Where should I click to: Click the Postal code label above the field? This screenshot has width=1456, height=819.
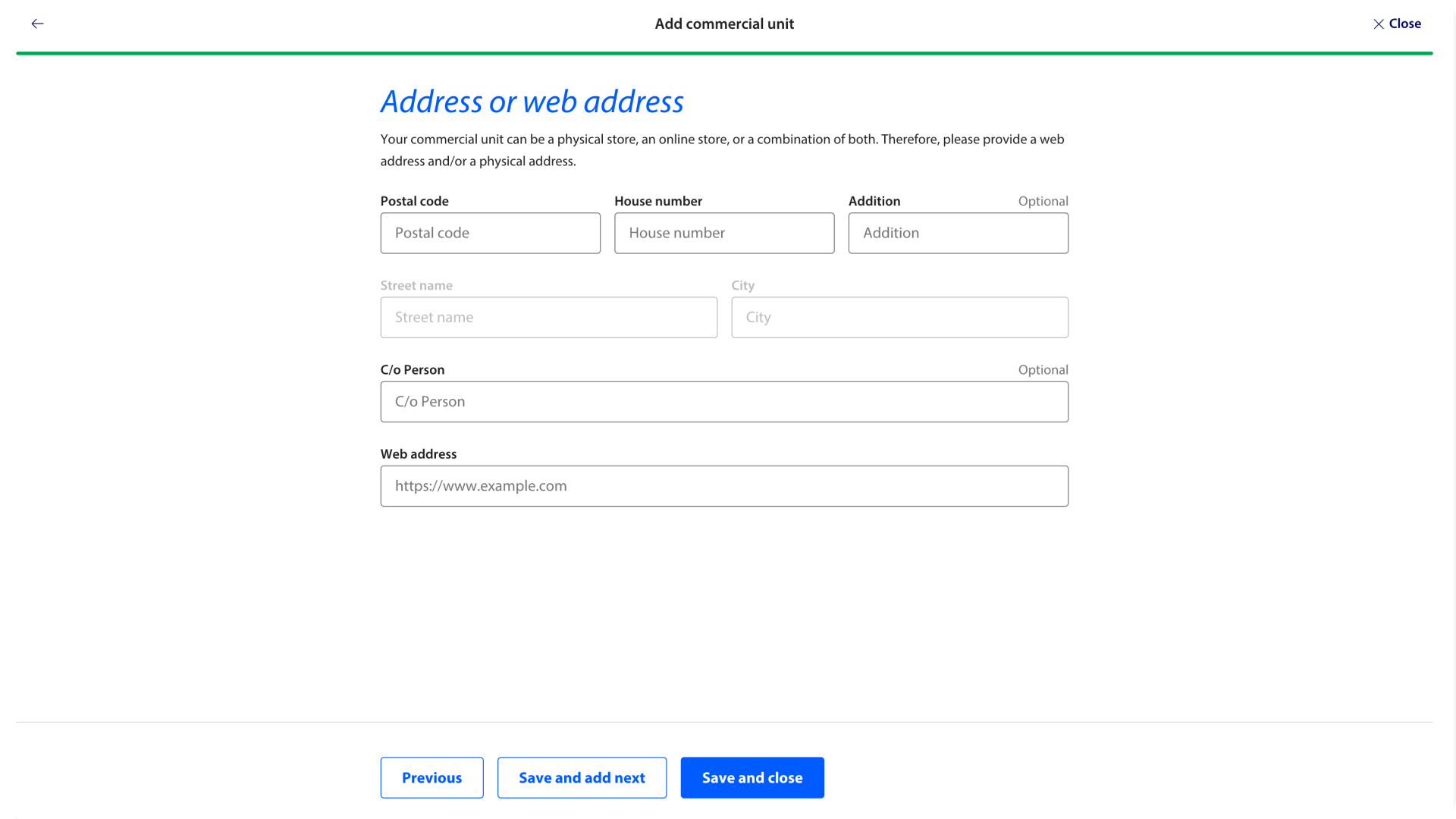[414, 201]
